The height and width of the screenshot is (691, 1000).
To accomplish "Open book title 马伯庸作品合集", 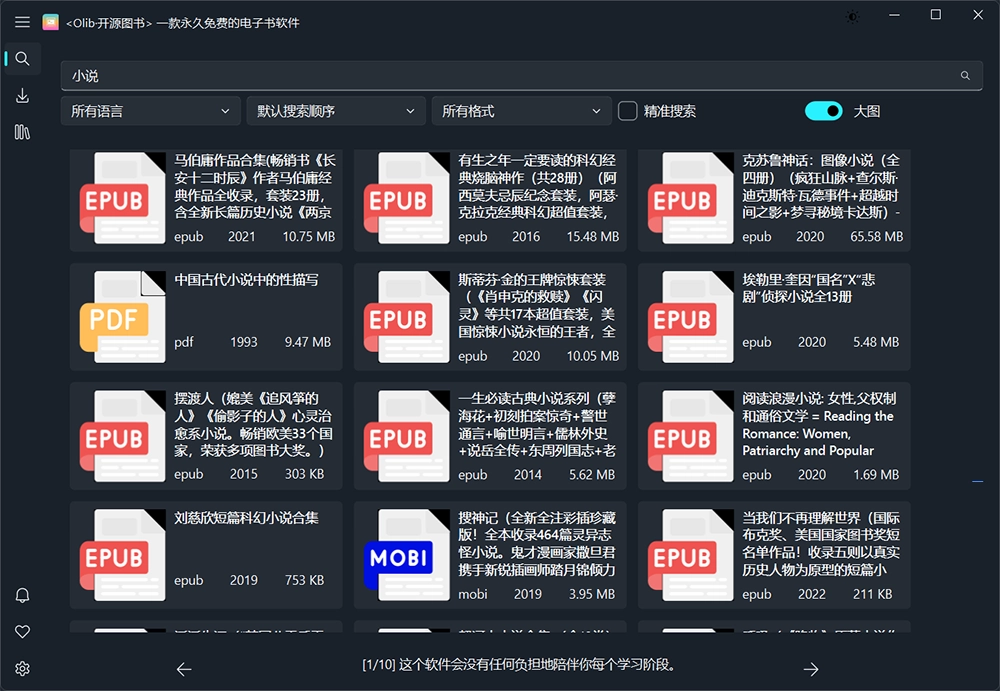I will [254, 186].
